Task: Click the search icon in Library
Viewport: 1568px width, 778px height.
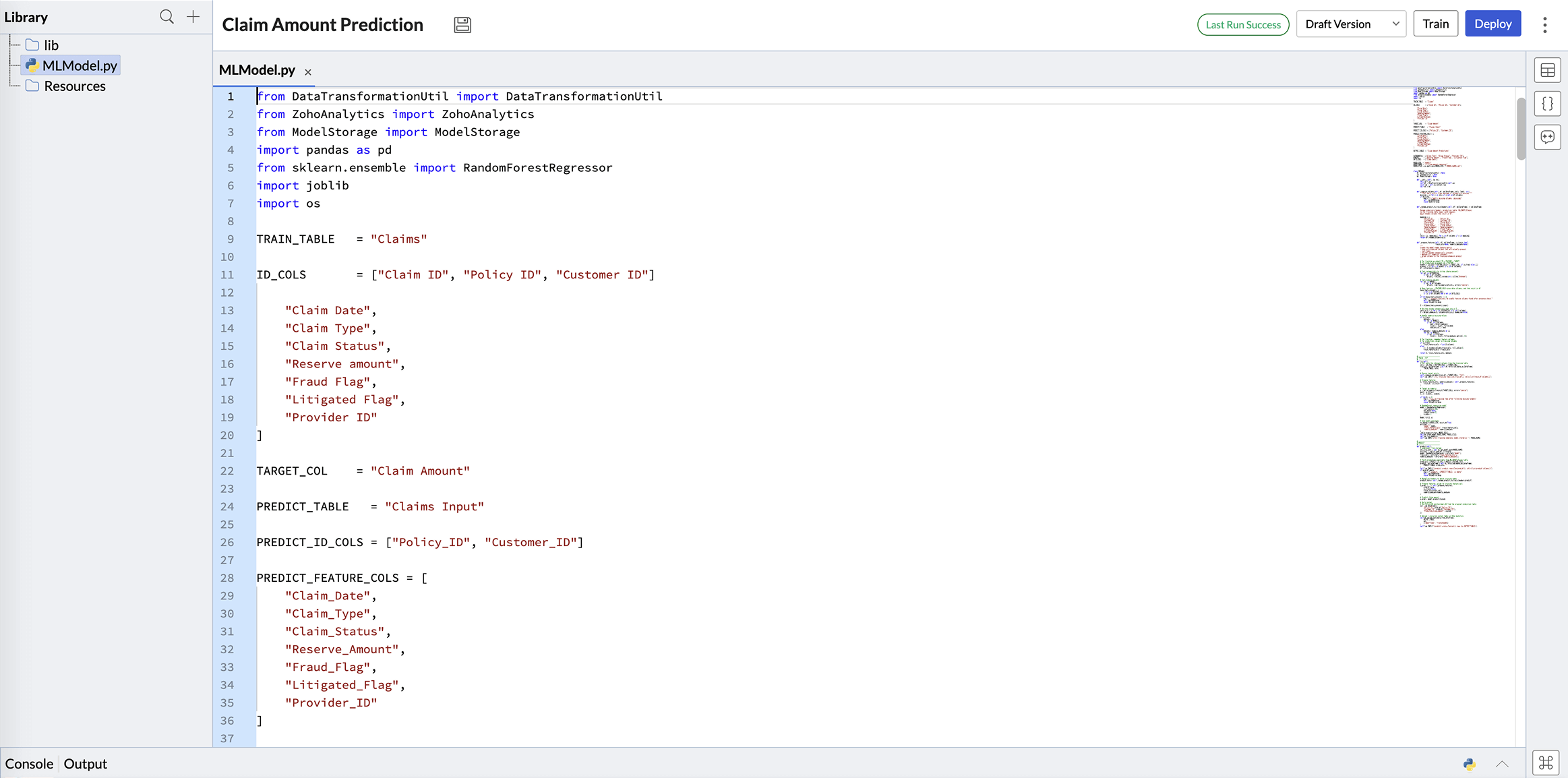Action: [x=167, y=17]
